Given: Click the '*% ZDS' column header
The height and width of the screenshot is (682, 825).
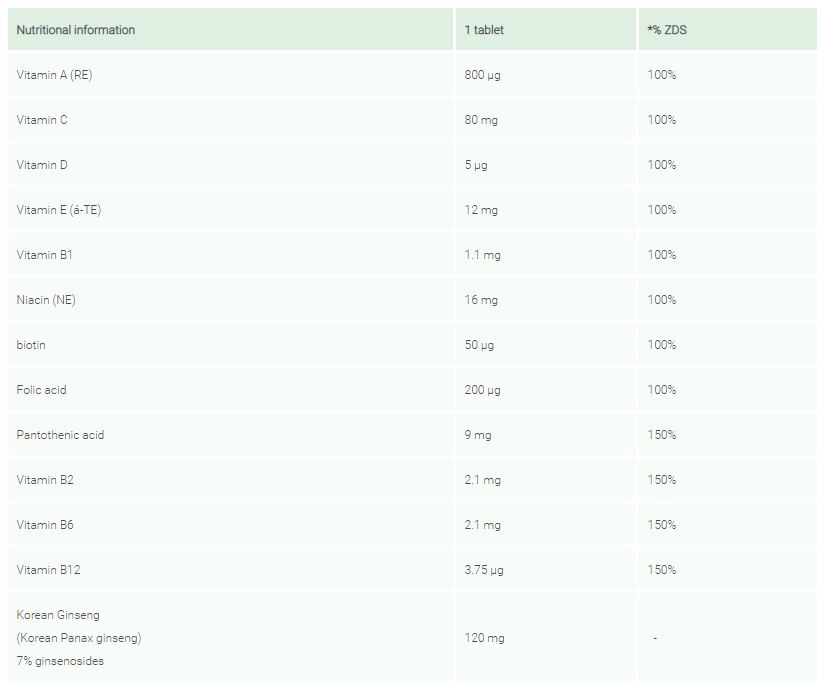Looking at the screenshot, I should 667,30.
